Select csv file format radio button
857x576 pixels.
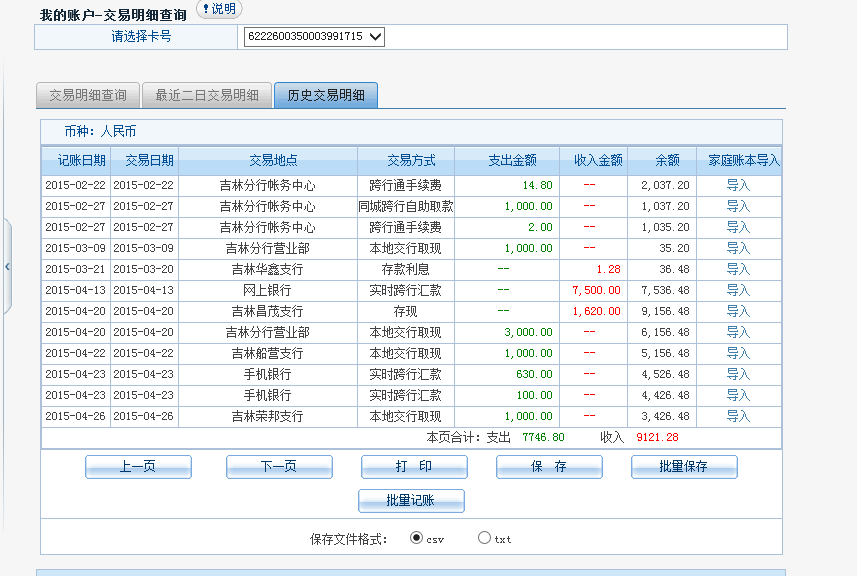click(417, 538)
